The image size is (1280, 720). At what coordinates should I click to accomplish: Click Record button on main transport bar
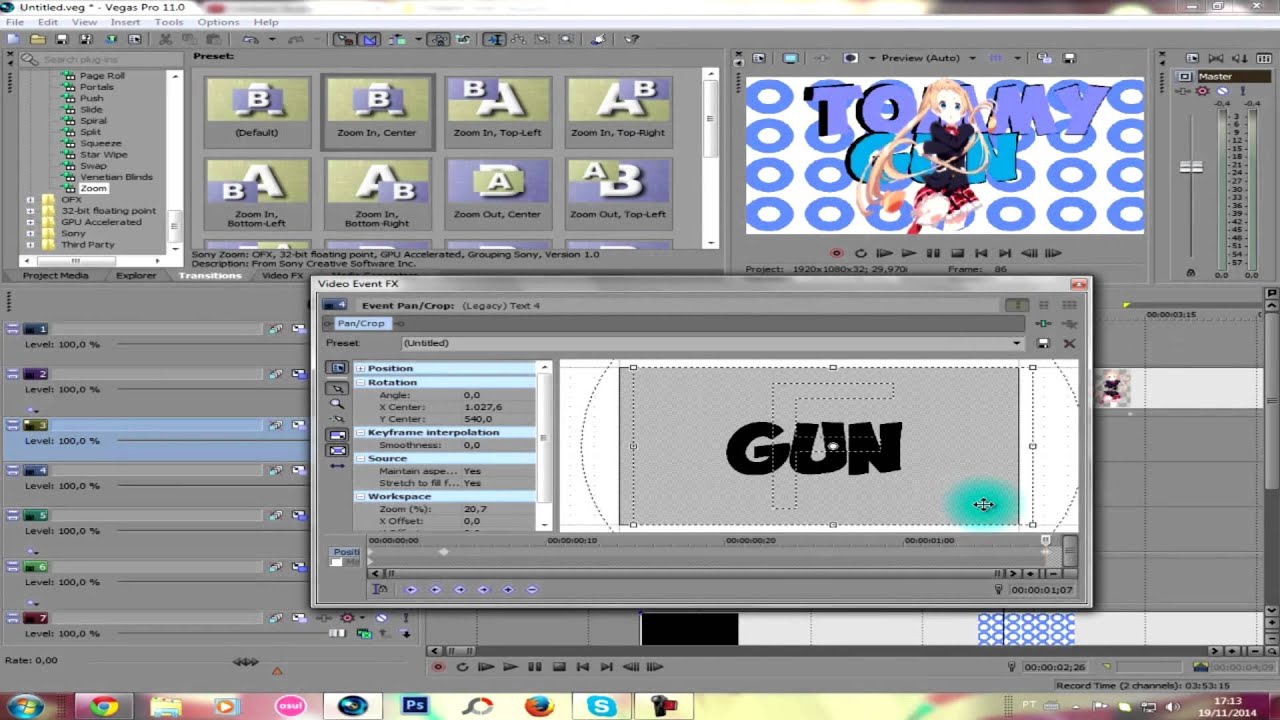point(438,667)
